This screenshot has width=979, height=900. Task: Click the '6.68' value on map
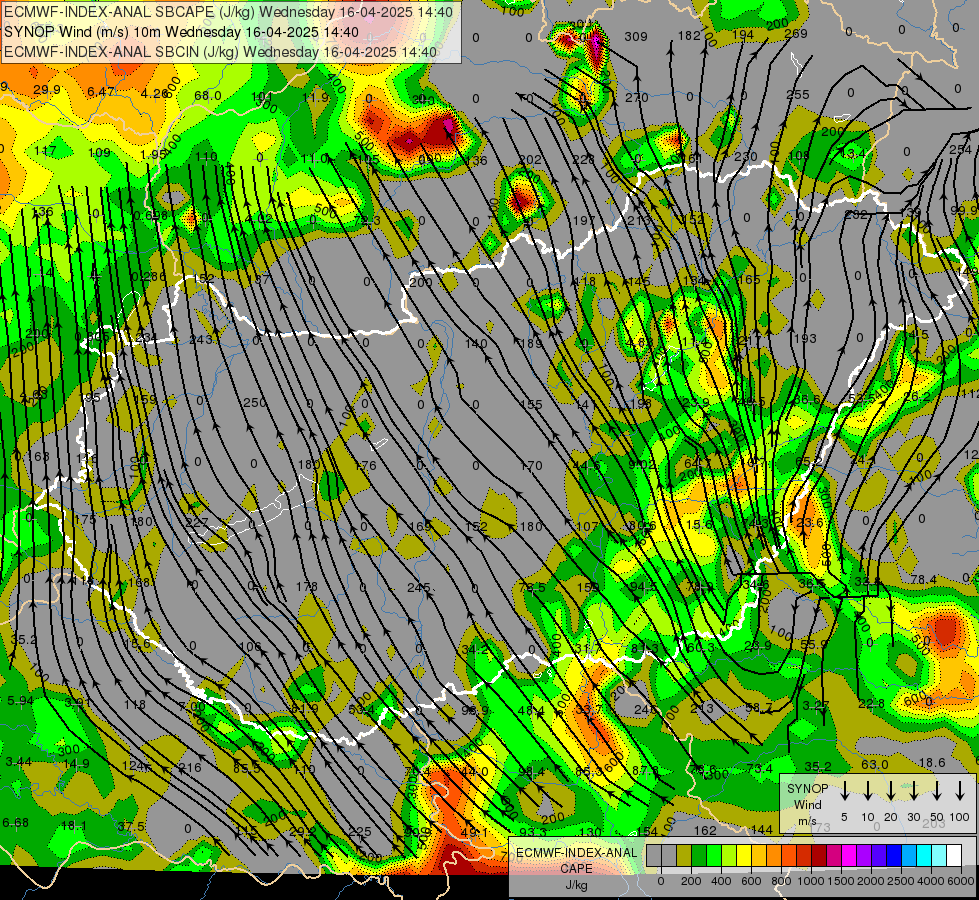pos(16,823)
